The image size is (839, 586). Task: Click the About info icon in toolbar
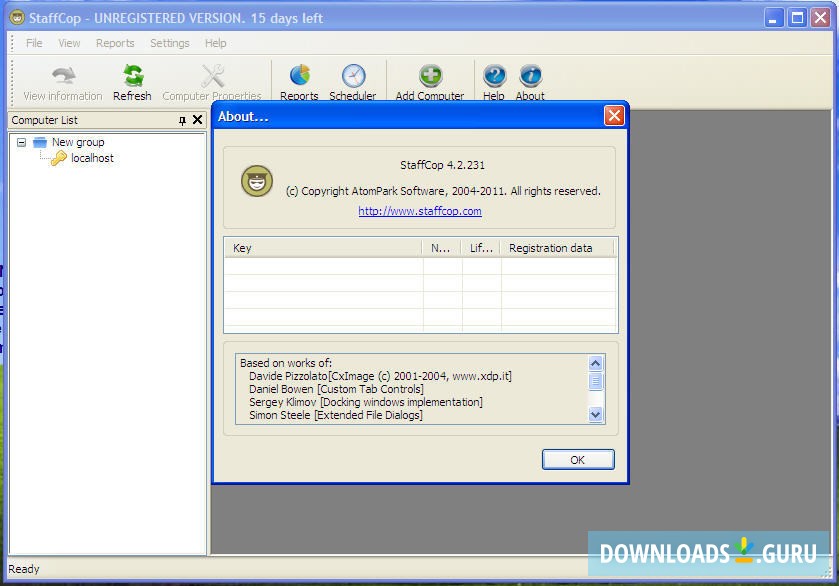tap(530, 75)
